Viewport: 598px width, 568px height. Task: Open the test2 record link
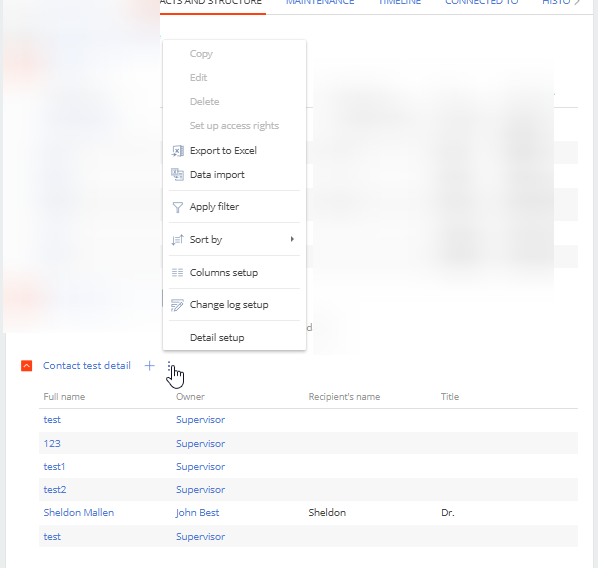(55, 489)
